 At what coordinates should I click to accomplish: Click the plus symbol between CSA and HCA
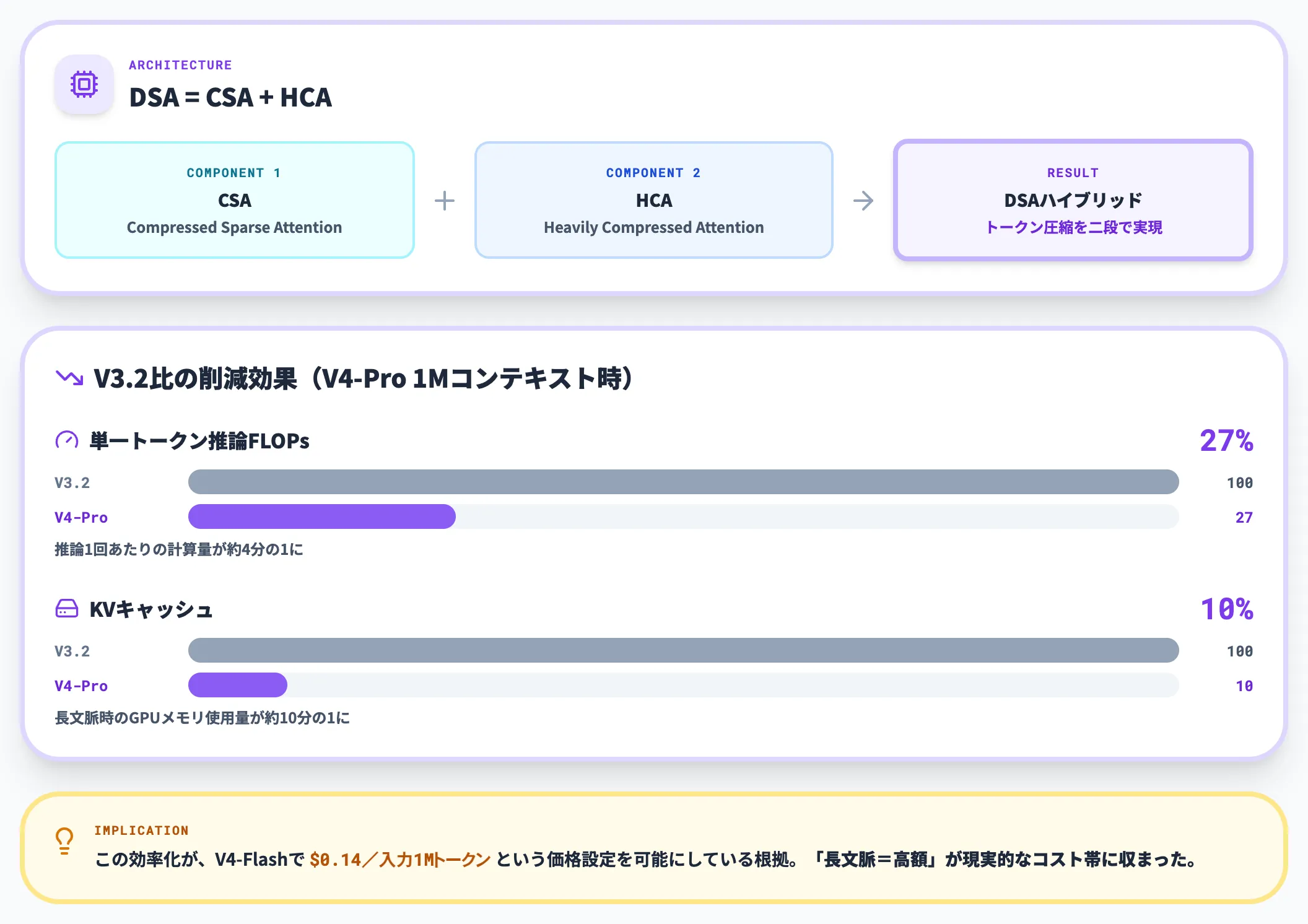[x=445, y=199]
